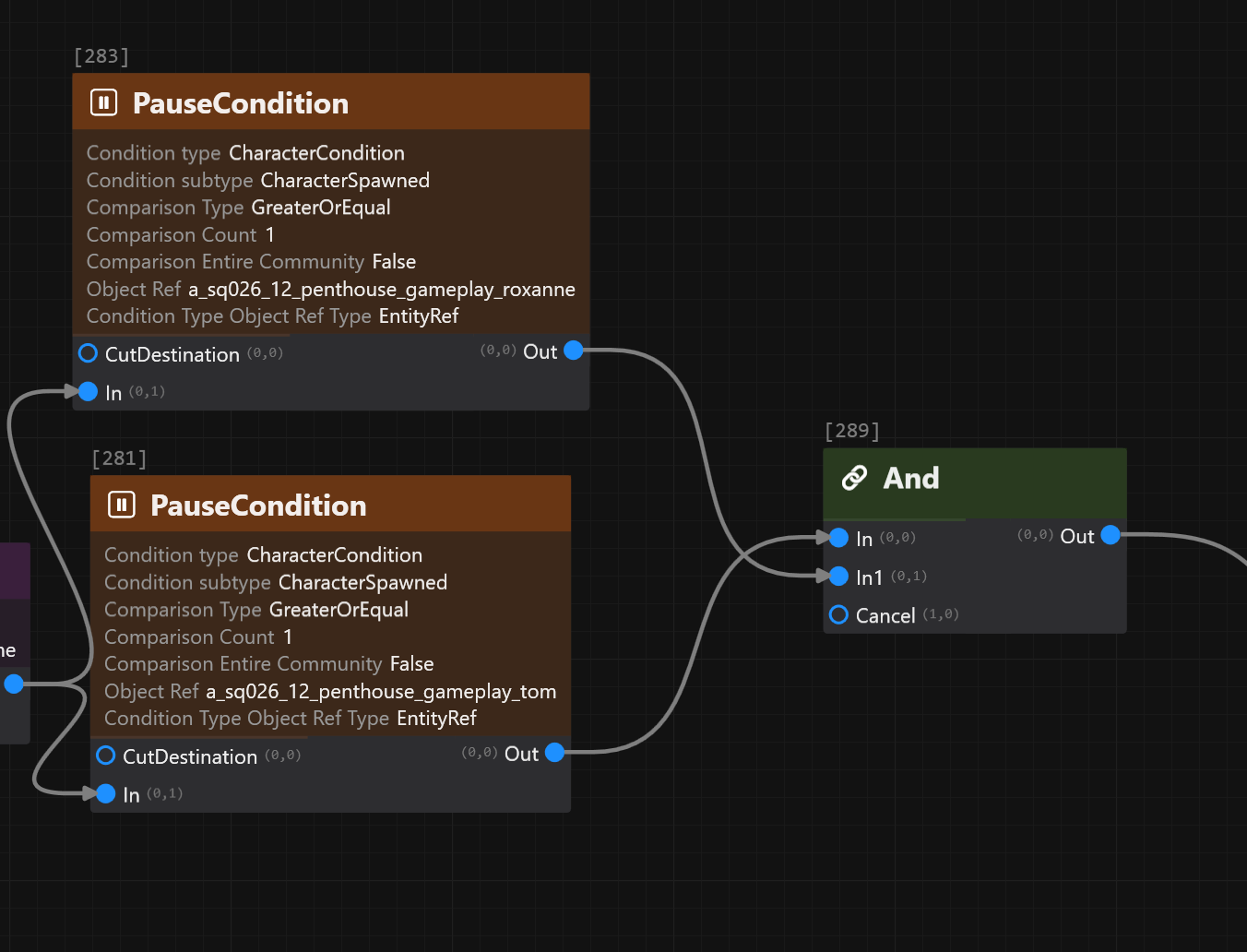Select the Cancel port on the And node
The height and width of the screenshot is (952, 1247).
838,614
